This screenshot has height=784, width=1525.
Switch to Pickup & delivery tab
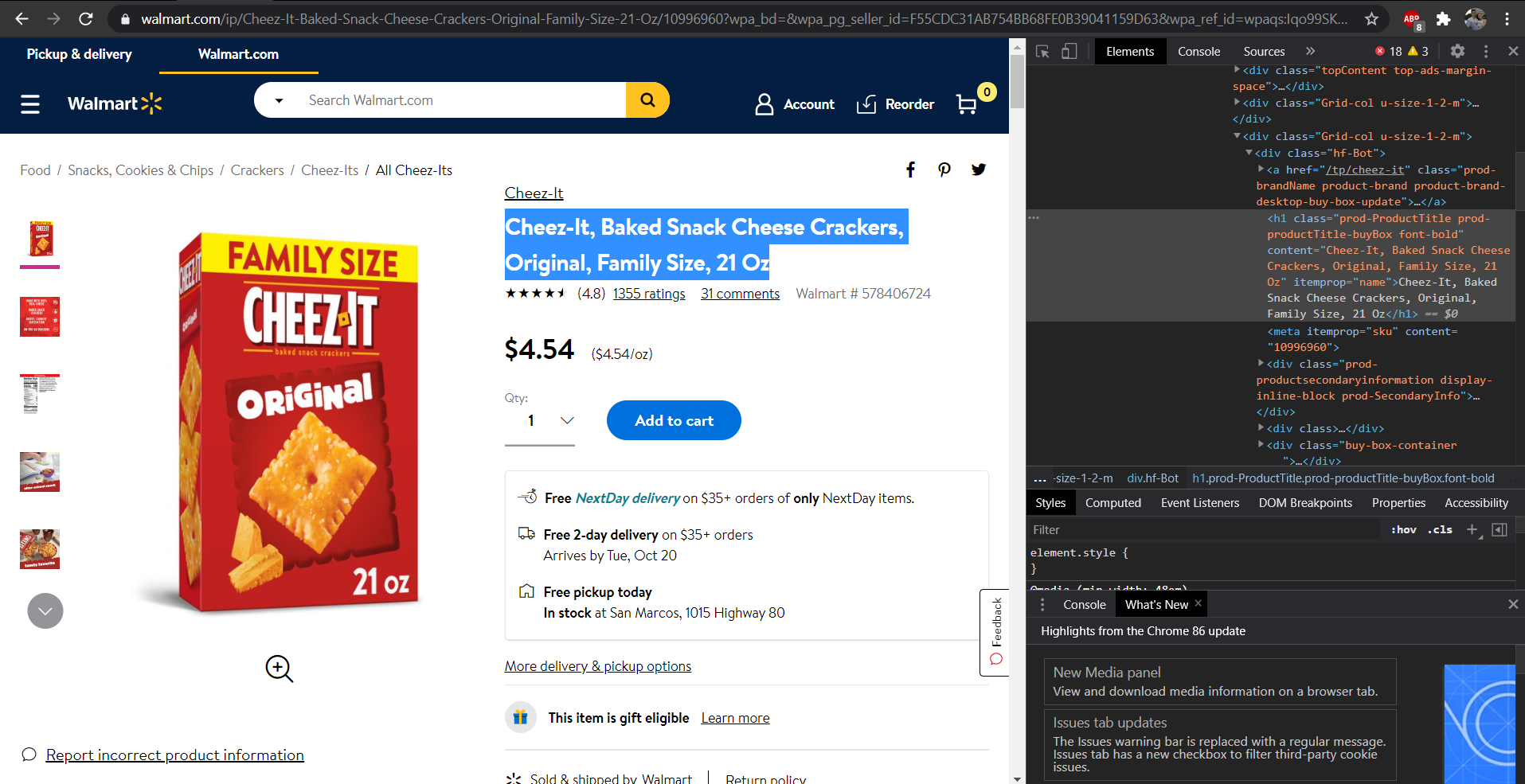tap(80, 55)
